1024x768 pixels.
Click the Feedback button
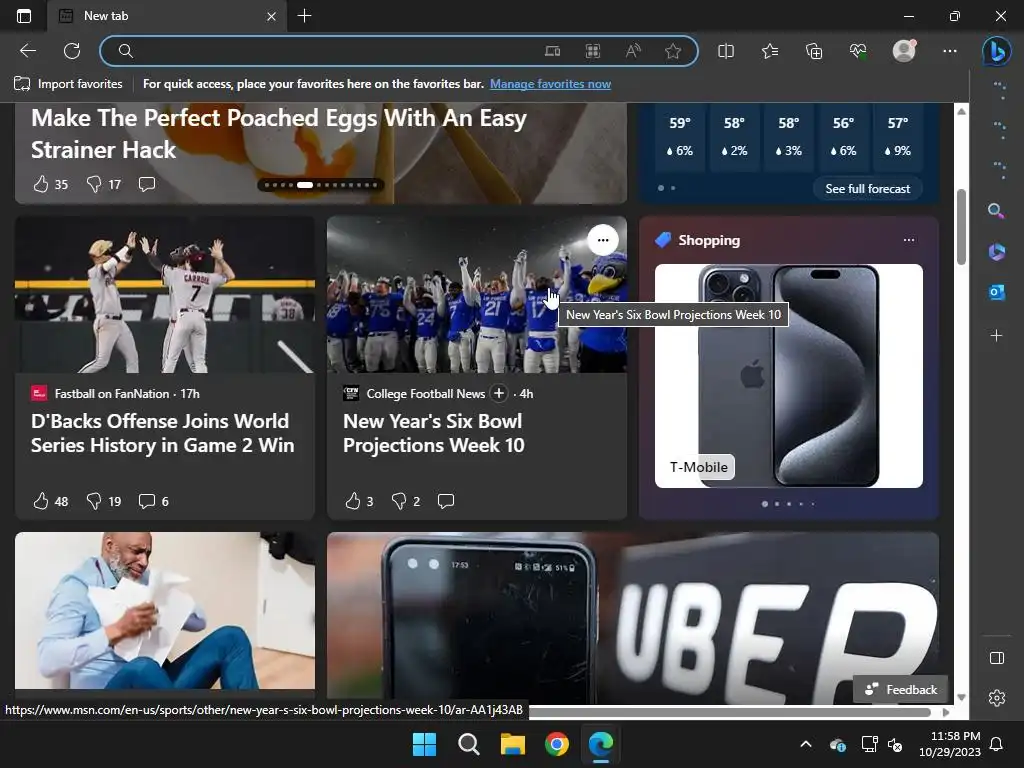901,690
